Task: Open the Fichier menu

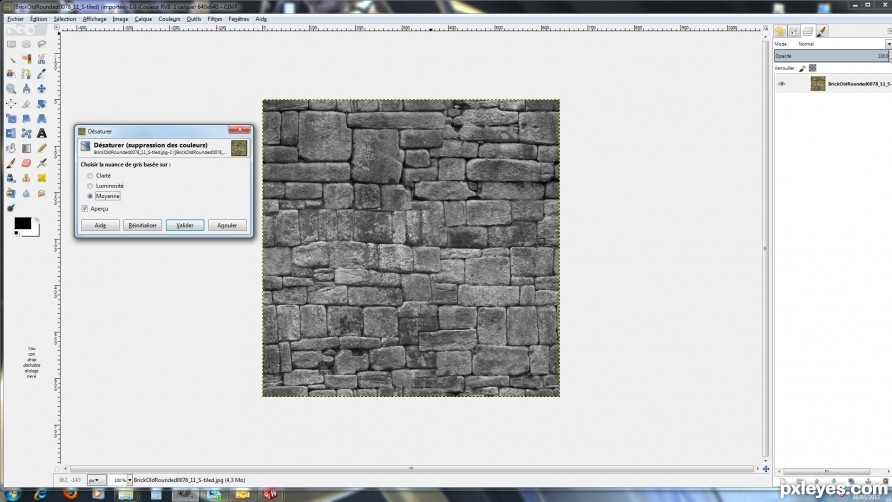Action: coord(15,19)
